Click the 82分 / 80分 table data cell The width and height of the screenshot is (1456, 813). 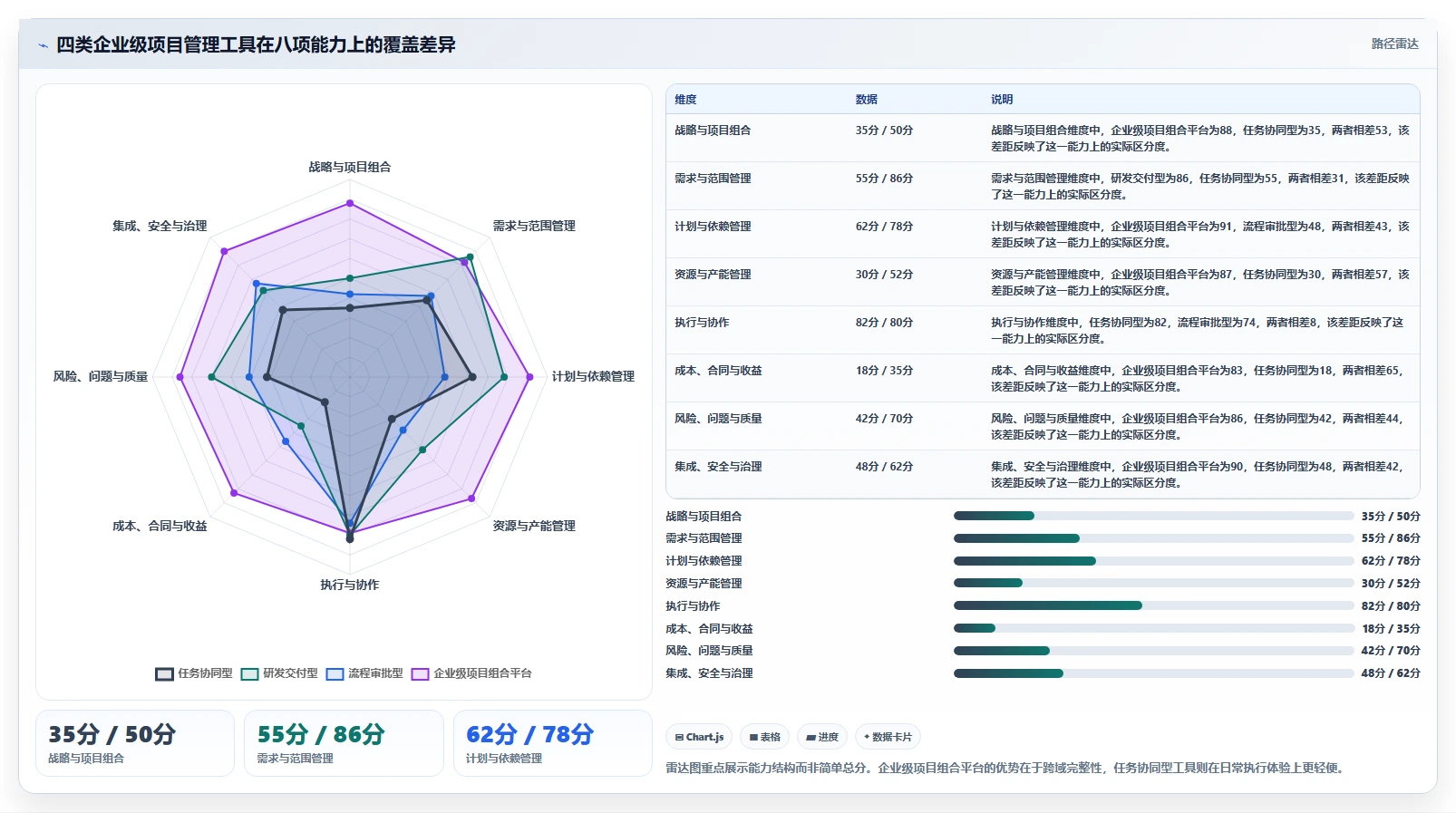884,323
